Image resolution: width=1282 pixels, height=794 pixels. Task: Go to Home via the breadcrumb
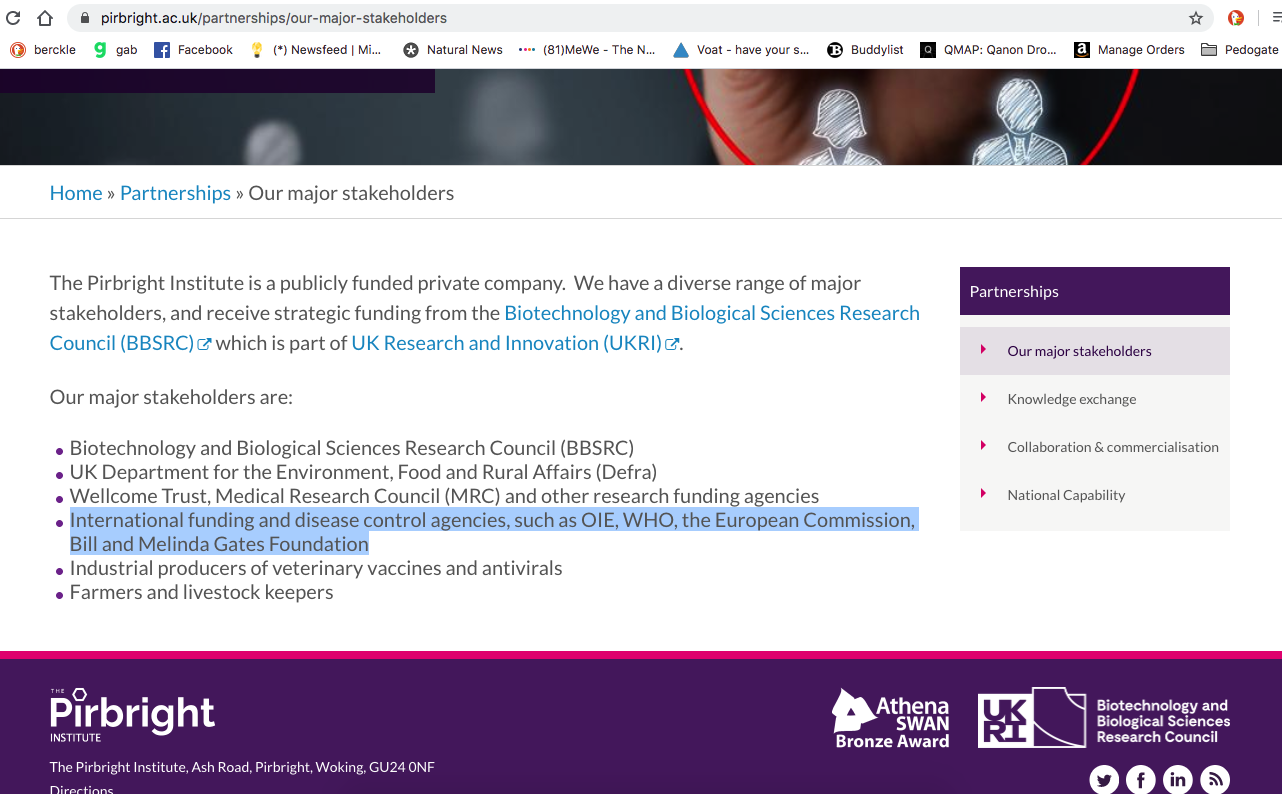pyautogui.click(x=76, y=193)
